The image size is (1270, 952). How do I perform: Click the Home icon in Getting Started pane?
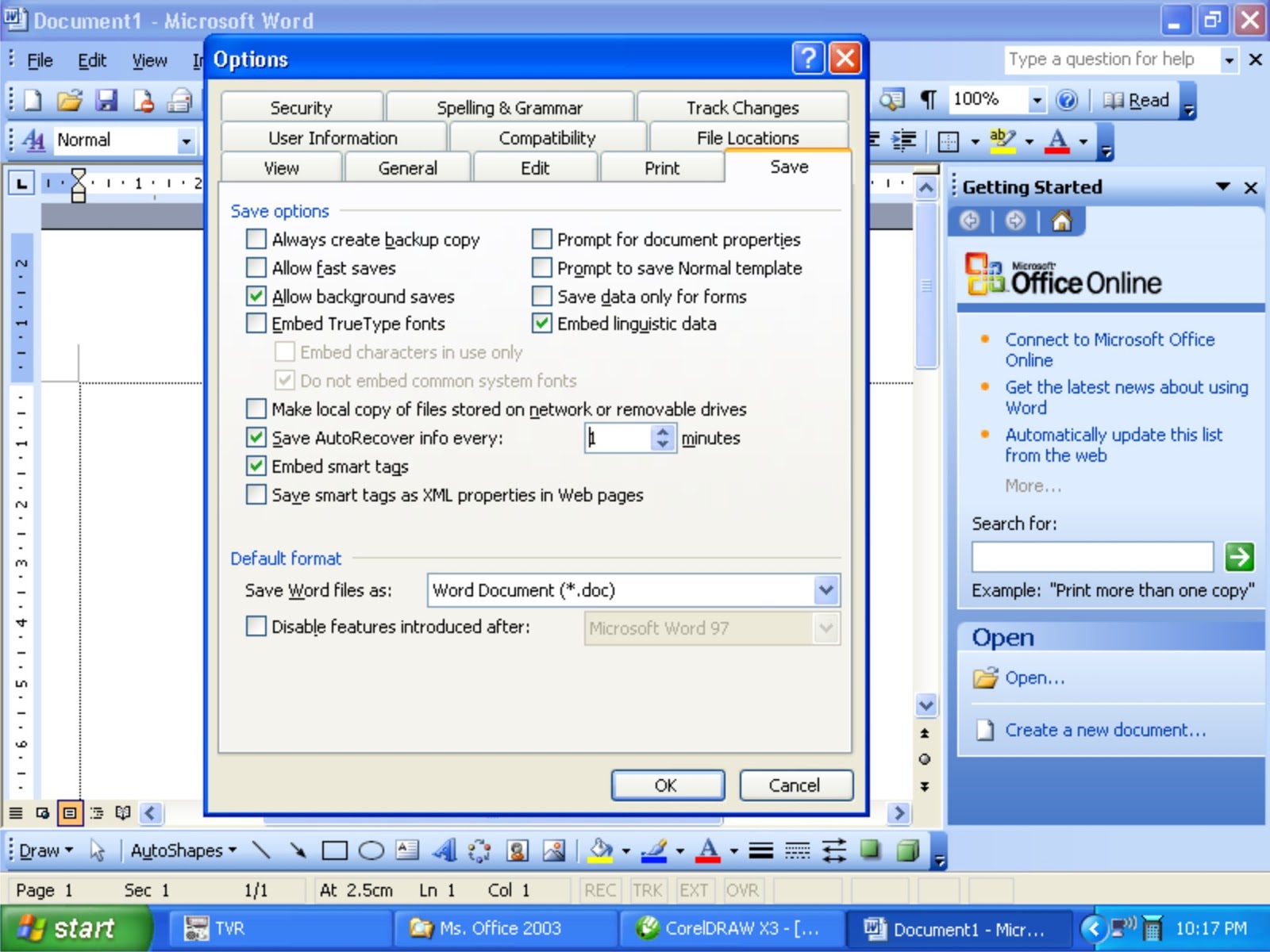coord(1062,221)
